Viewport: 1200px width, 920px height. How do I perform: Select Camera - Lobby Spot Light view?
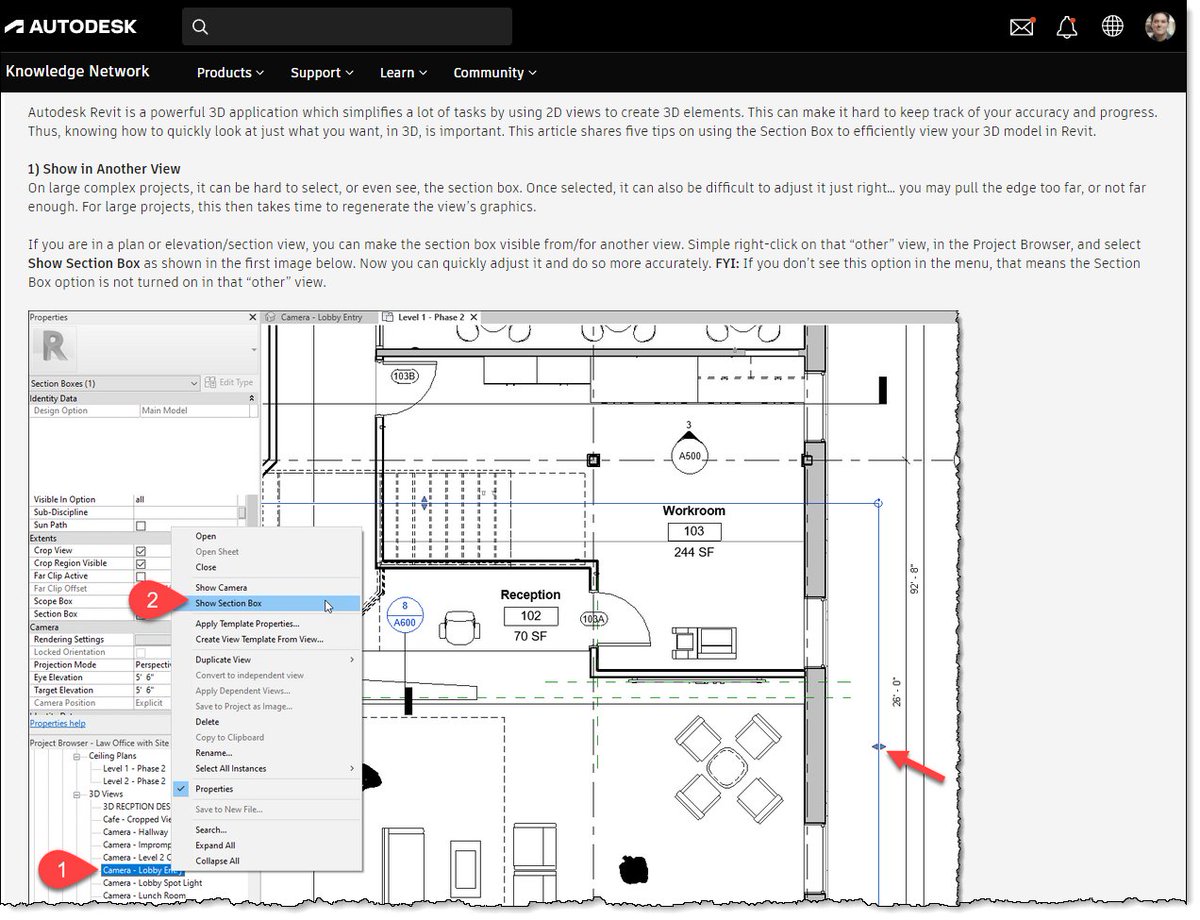point(152,883)
